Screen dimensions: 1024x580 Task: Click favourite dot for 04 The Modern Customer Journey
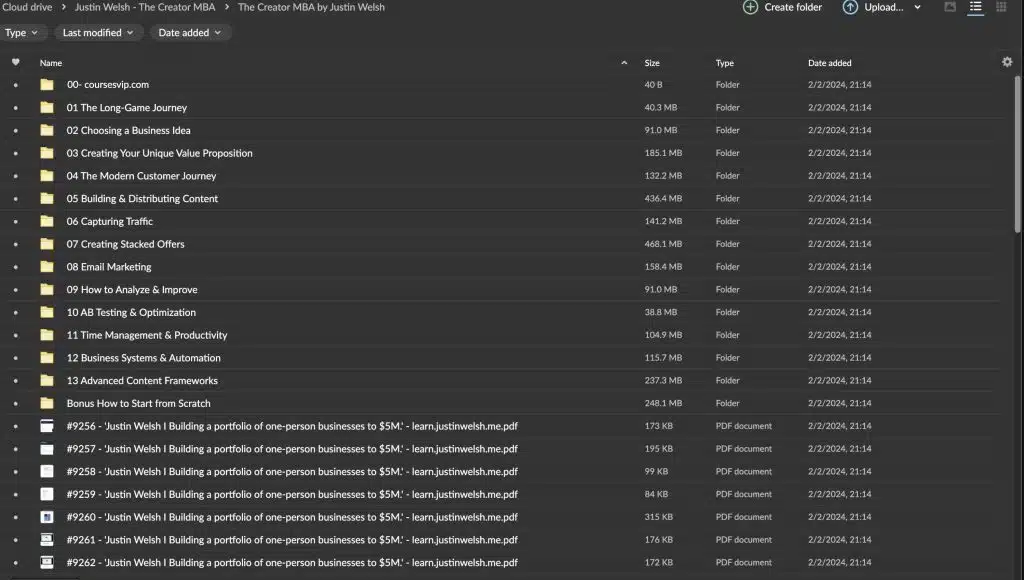tap(16, 176)
